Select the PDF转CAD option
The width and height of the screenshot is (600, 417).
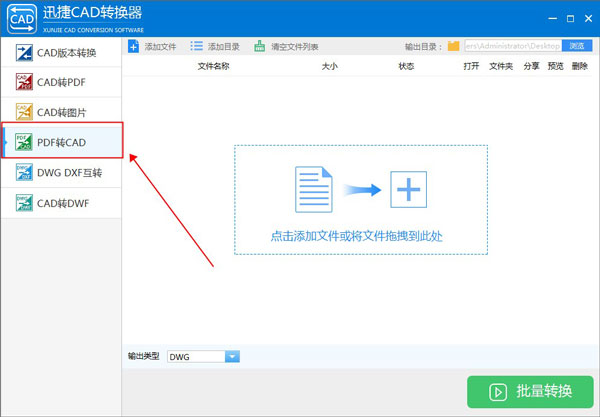pos(63,140)
